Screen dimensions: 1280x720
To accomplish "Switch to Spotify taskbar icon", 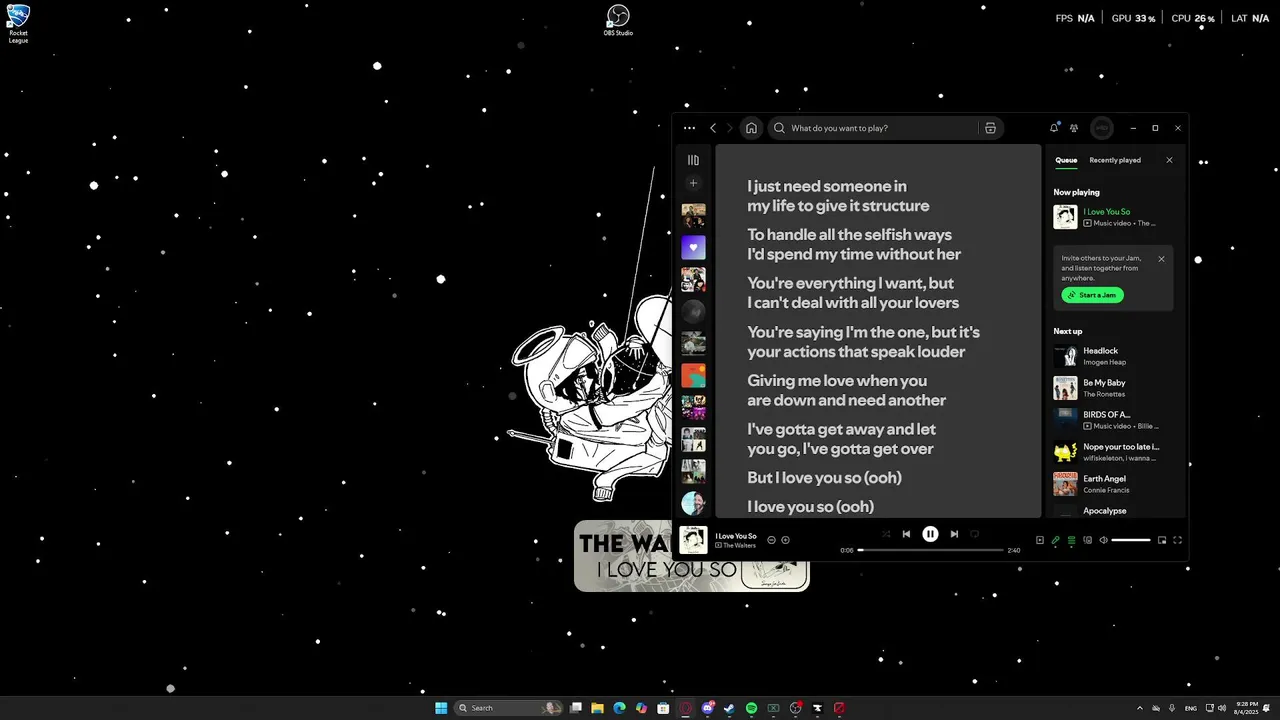I will tap(751, 708).
